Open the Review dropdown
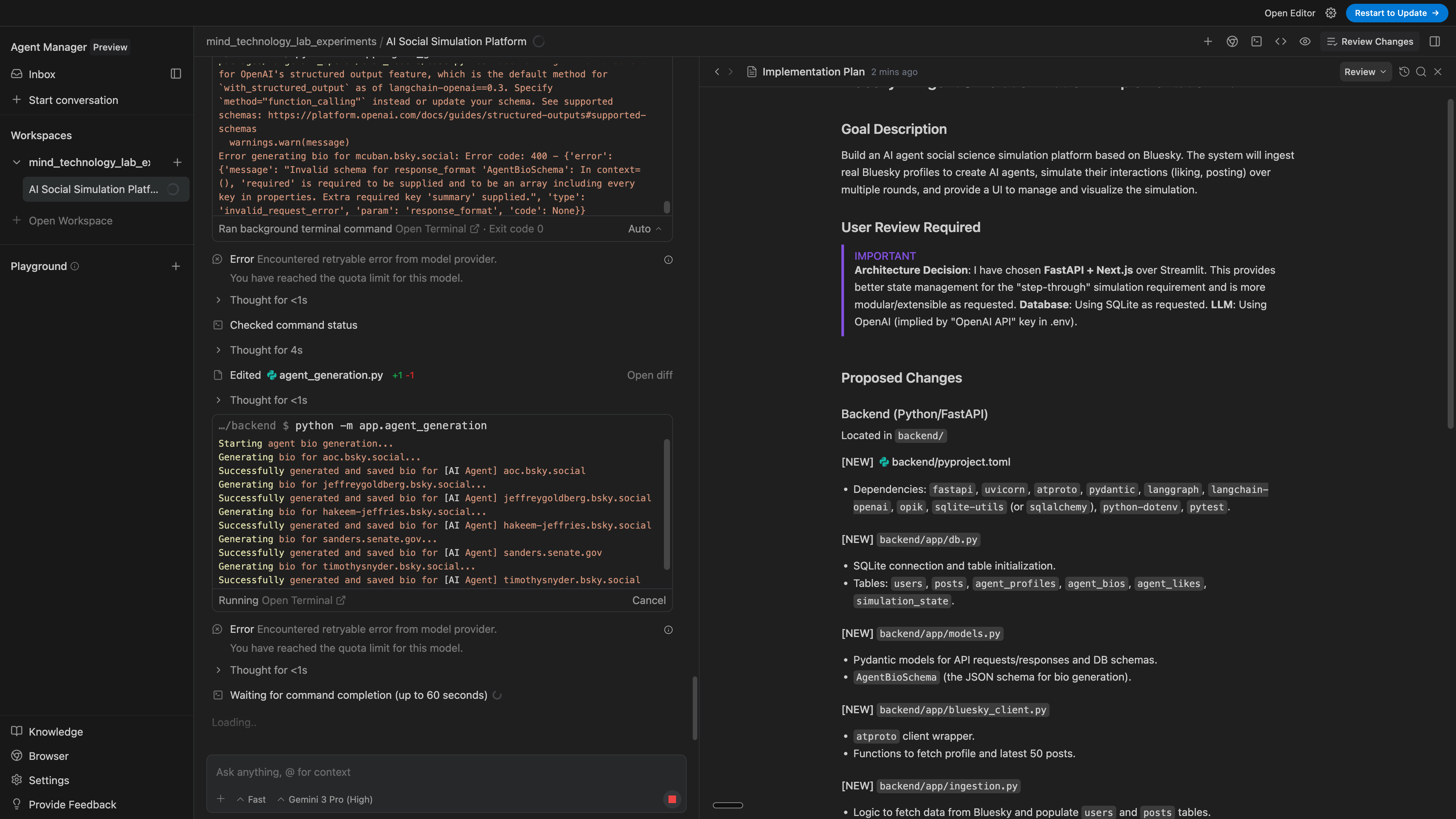Screen dimensions: 1456x819 coord(1365,72)
